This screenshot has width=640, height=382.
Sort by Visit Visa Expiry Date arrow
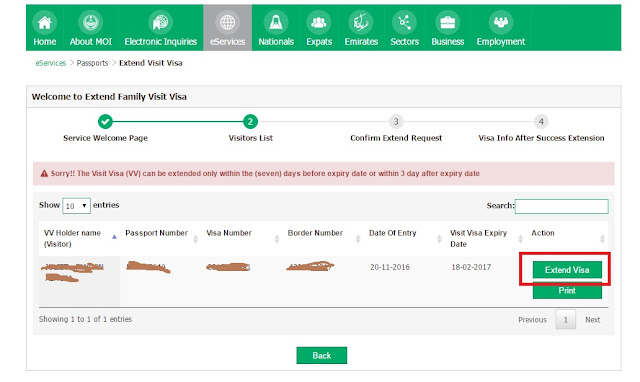pyautogui.click(x=520, y=239)
